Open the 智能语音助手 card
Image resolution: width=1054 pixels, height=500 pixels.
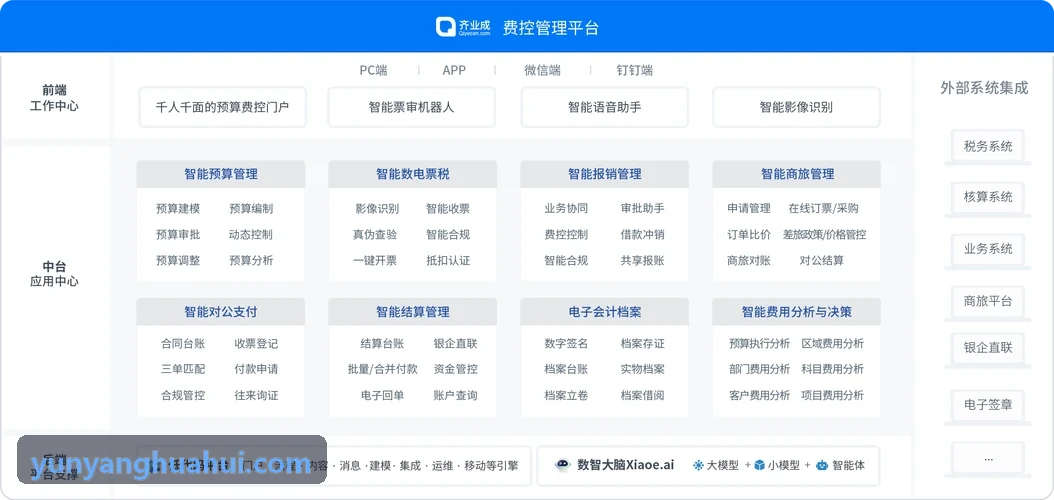(x=604, y=107)
